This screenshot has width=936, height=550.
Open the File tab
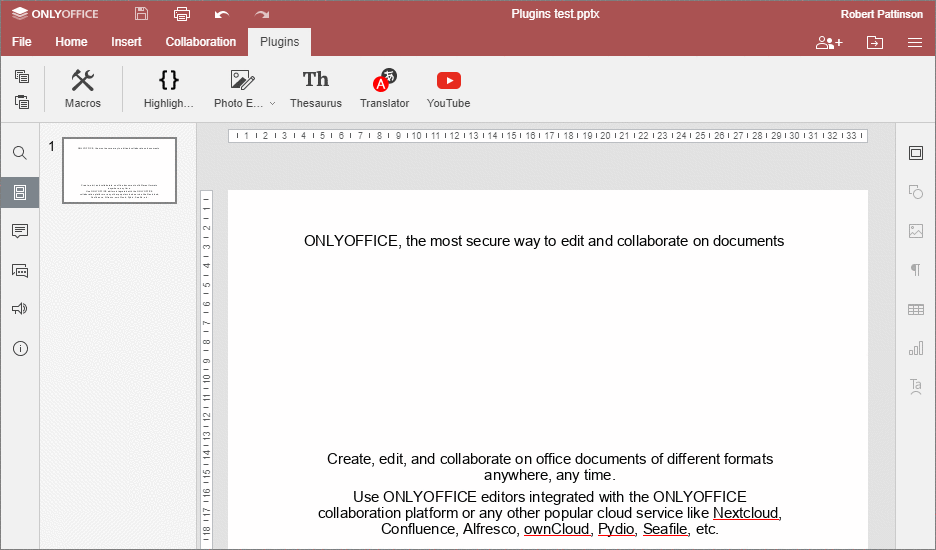point(21,42)
